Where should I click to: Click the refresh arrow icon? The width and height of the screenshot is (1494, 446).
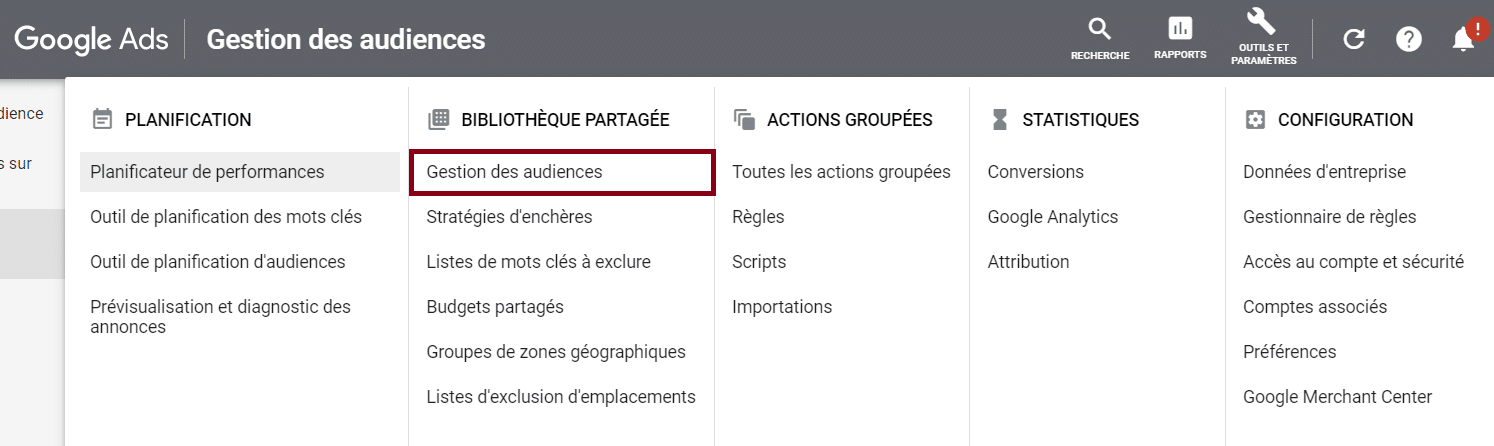pyautogui.click(x=1353, y=39)
